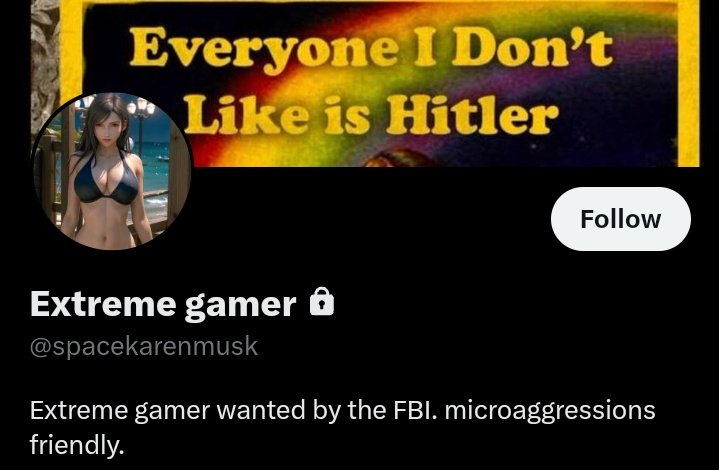Screen dimensions: 719x470
Task: Click the Follow button
Action: (x=620, y=219)
